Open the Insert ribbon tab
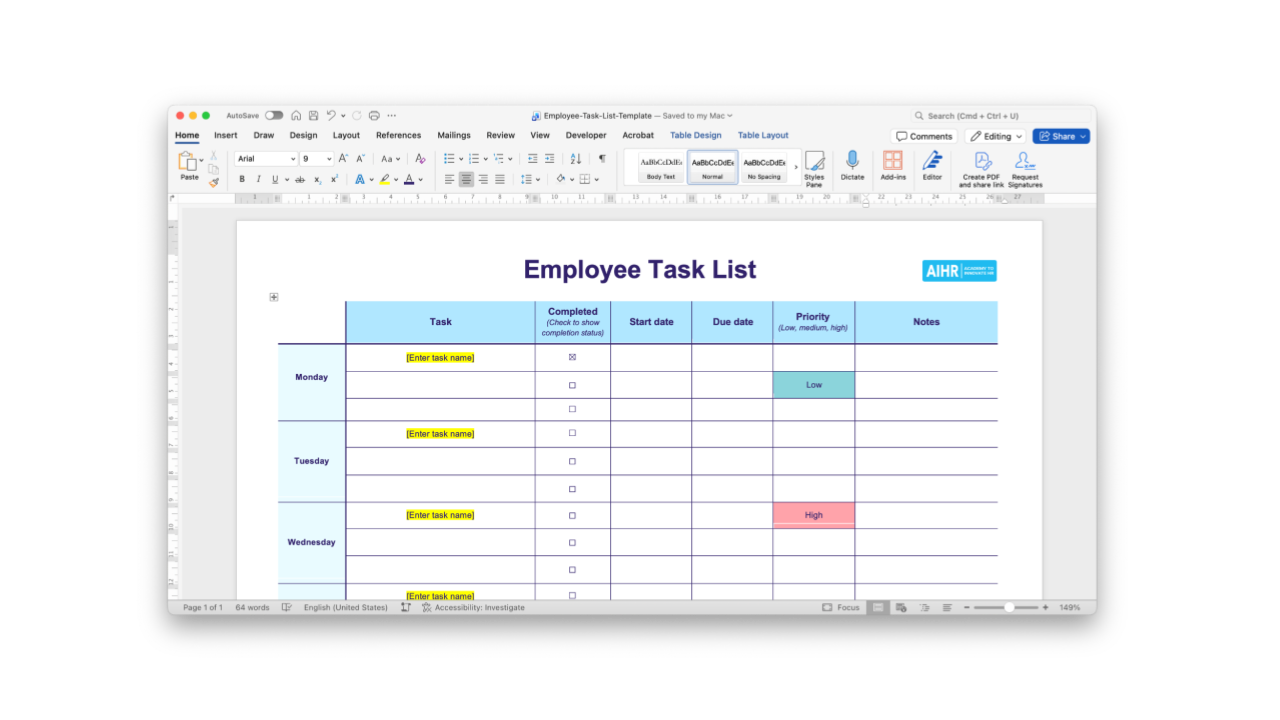The height and width of the screenshot is (720, 1280). (225, 135)
